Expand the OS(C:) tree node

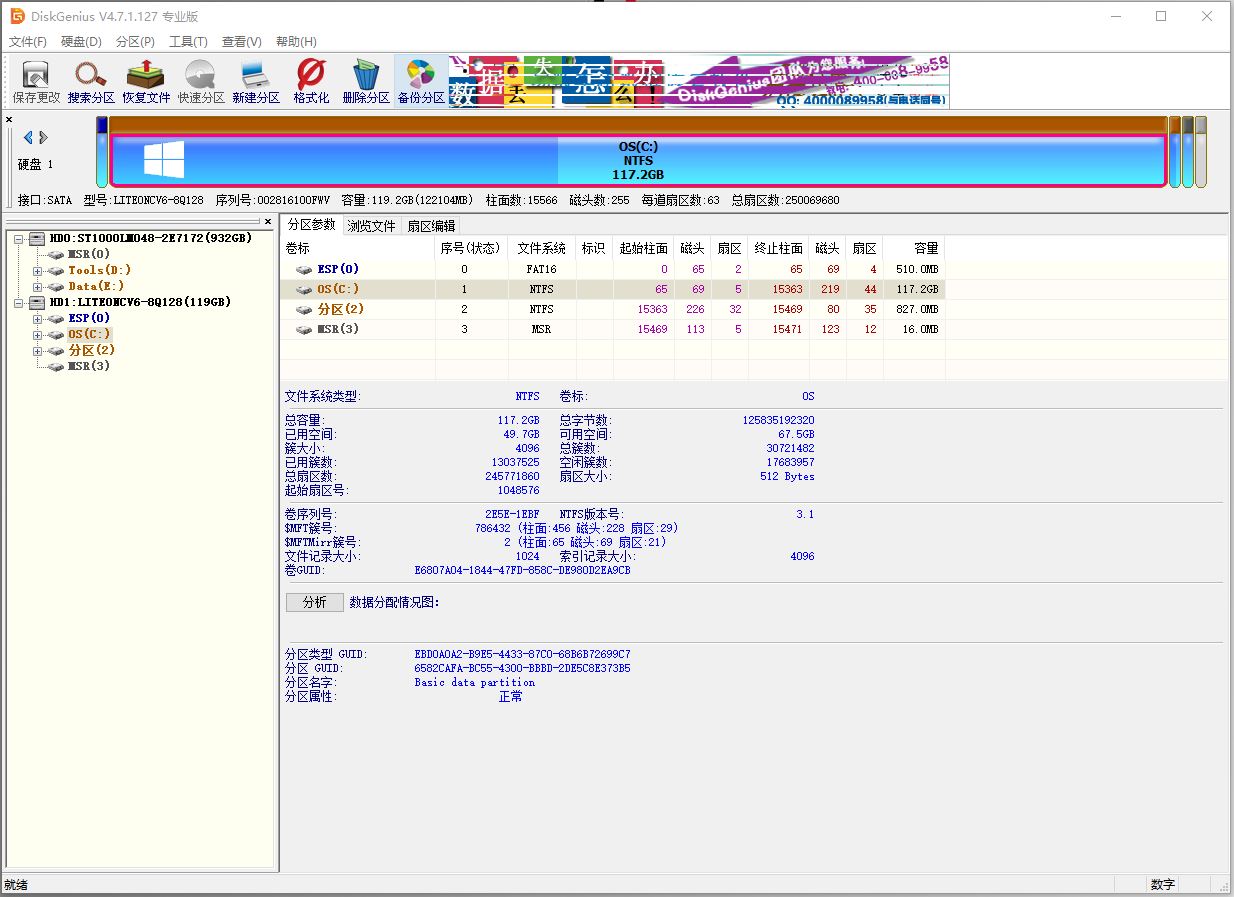[x=38, y=335]
